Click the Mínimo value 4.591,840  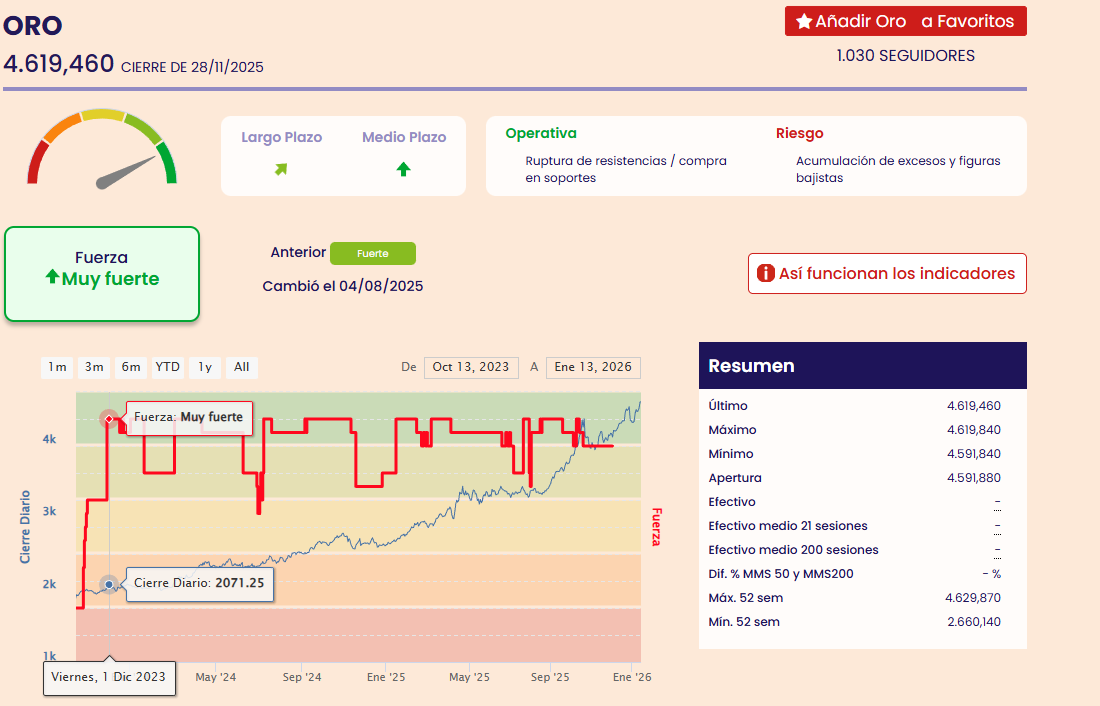pyautogui.click(x=974, y=454)
